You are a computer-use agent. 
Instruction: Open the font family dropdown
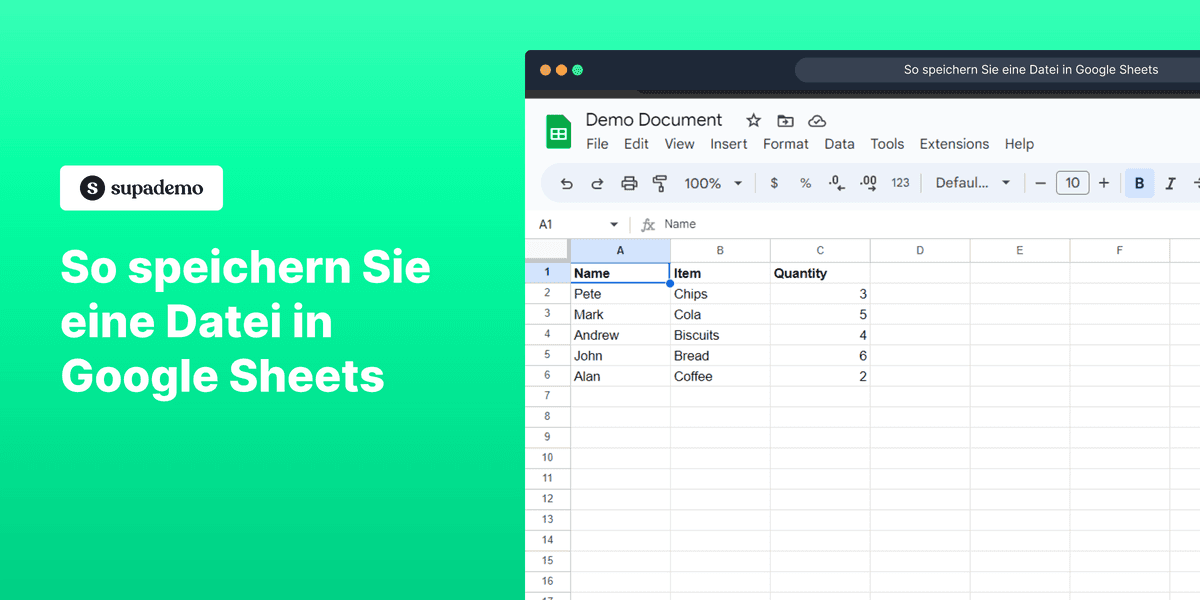tap(972, 183)
